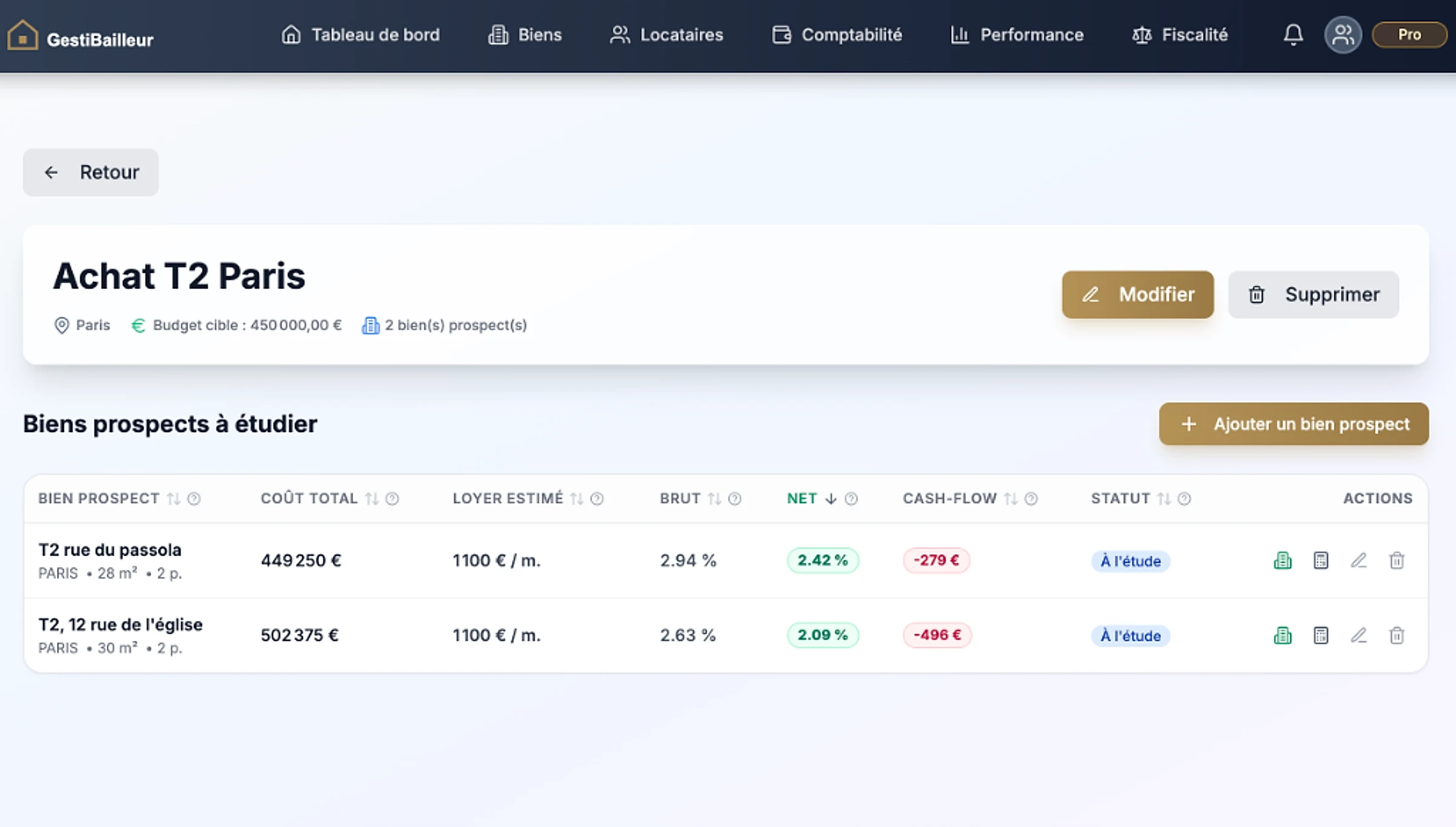Viewport: 1456px width, 827px height.
Task: Click the Supprimer button
Action: [x=1313, y=294]
